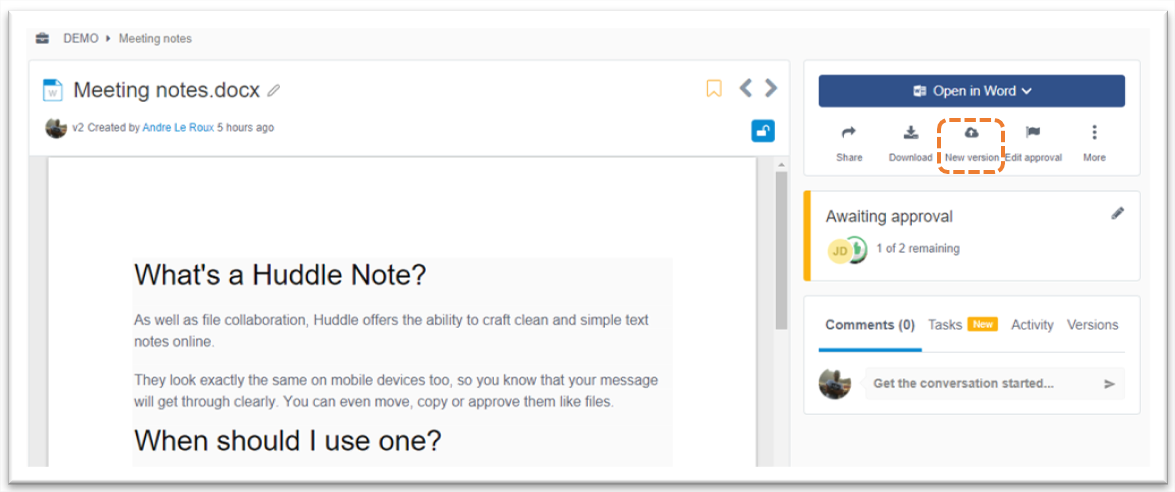Open the More options menu
Screen dimensions: 1175x492
(1094, 144)
